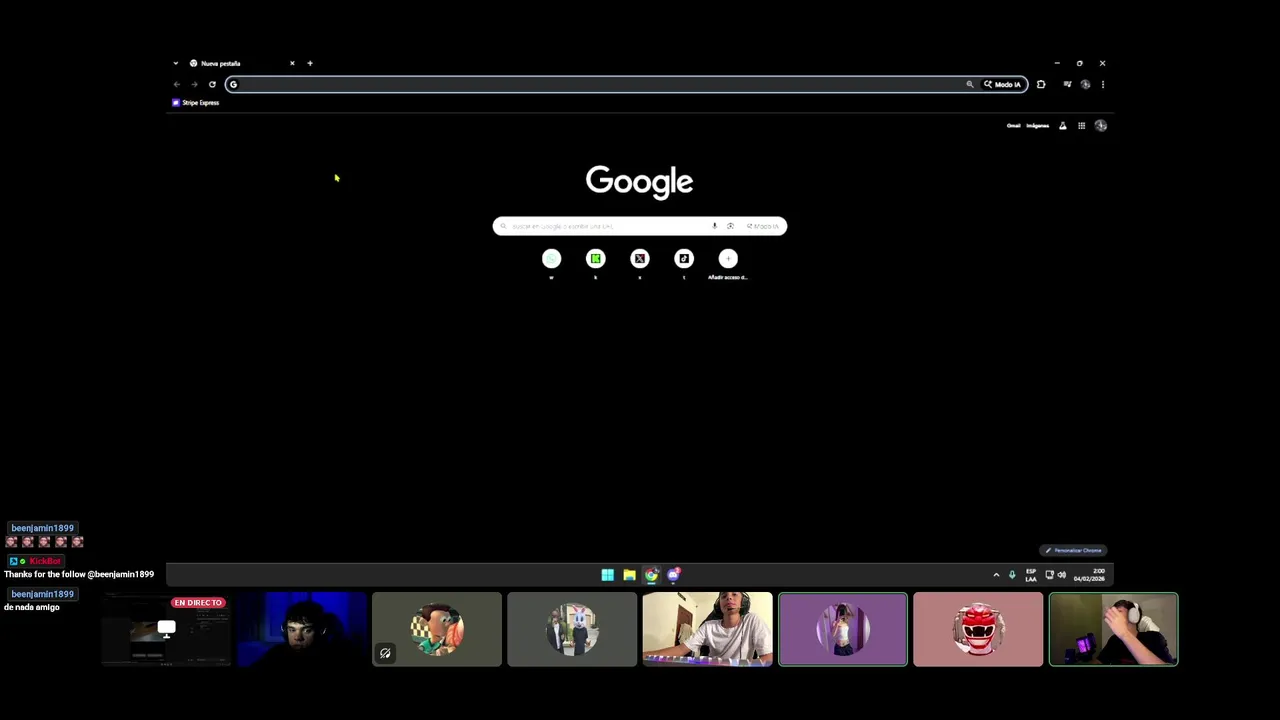Open the purple app on the taskbar

click(x=673, y=575)
